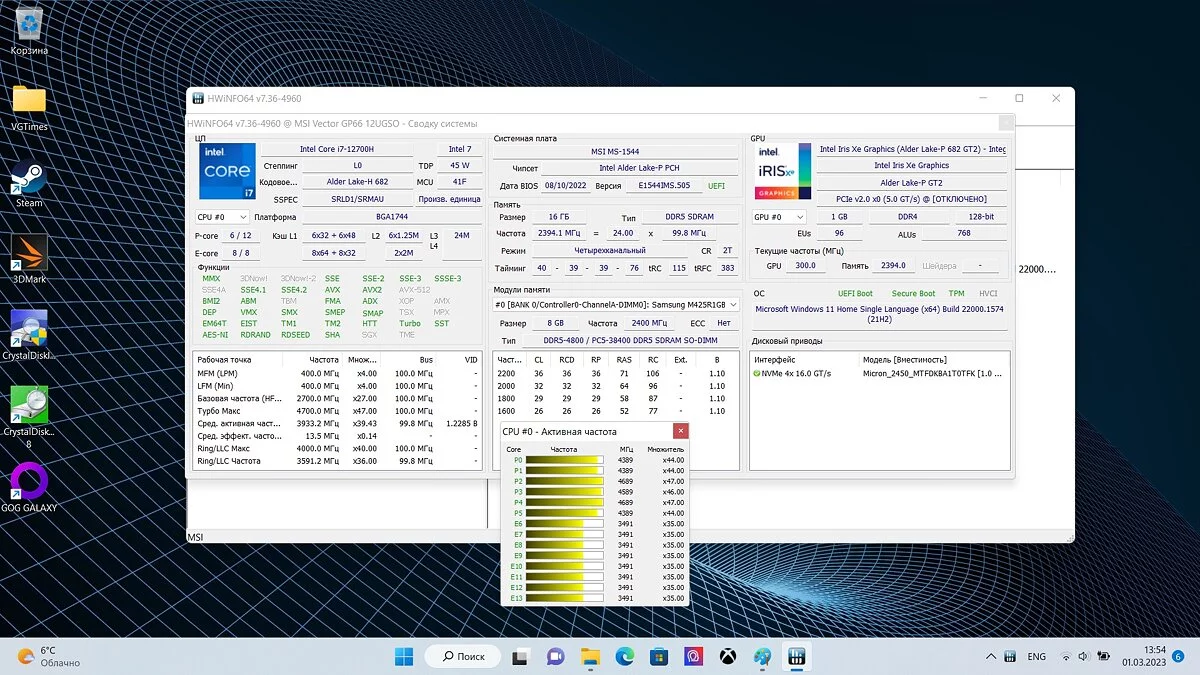Screen dimensions: 1200x675
Task: Click the ENG language indicator in tray
Action: [1036, 656]
